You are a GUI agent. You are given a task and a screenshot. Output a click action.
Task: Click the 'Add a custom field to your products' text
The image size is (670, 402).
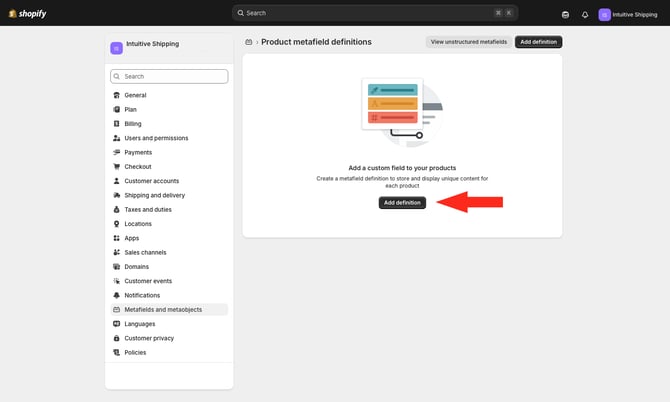(402, 168)
